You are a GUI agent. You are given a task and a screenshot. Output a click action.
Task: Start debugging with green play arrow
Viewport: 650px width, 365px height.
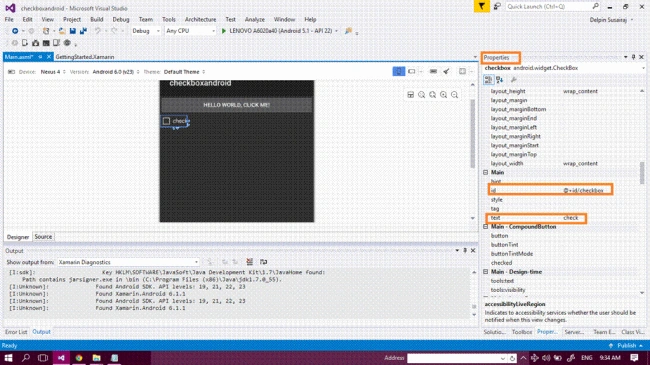223,31
